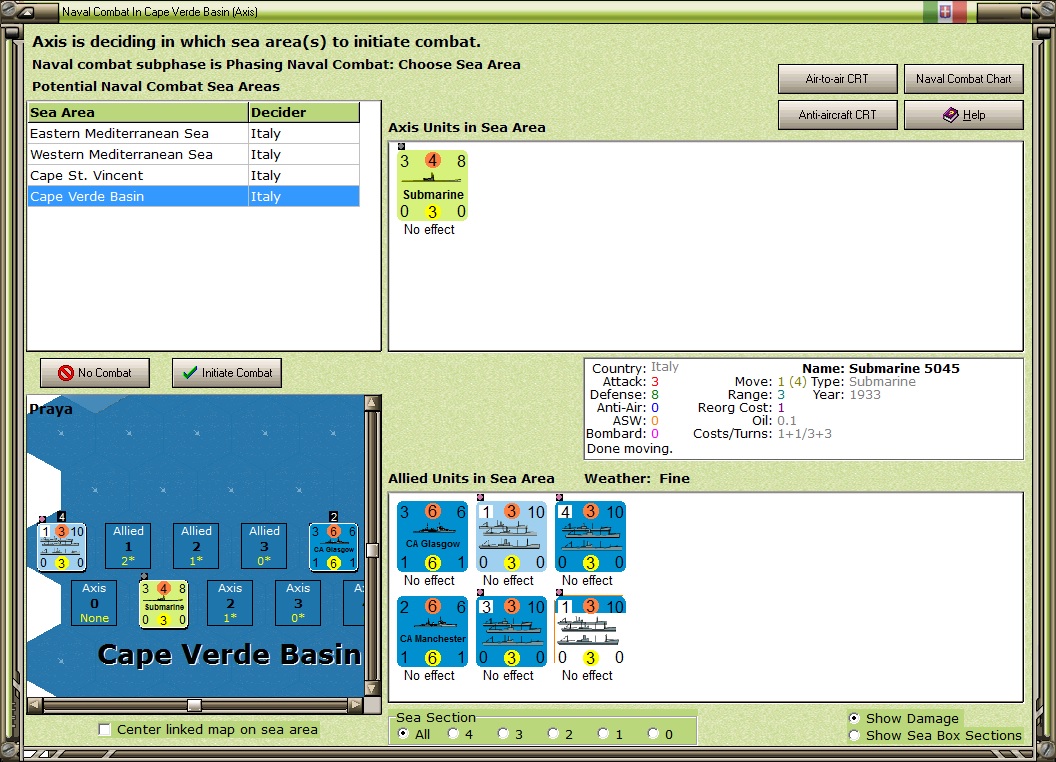The height and width of the screenshot is (762, 1056).
Task: Click the Decider column header
Action: click(x=304, y=113)
